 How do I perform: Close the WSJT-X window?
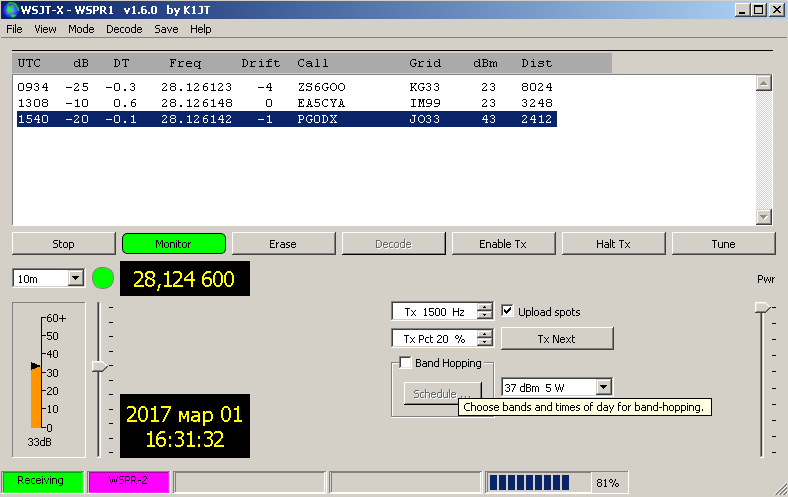[776, 10]
